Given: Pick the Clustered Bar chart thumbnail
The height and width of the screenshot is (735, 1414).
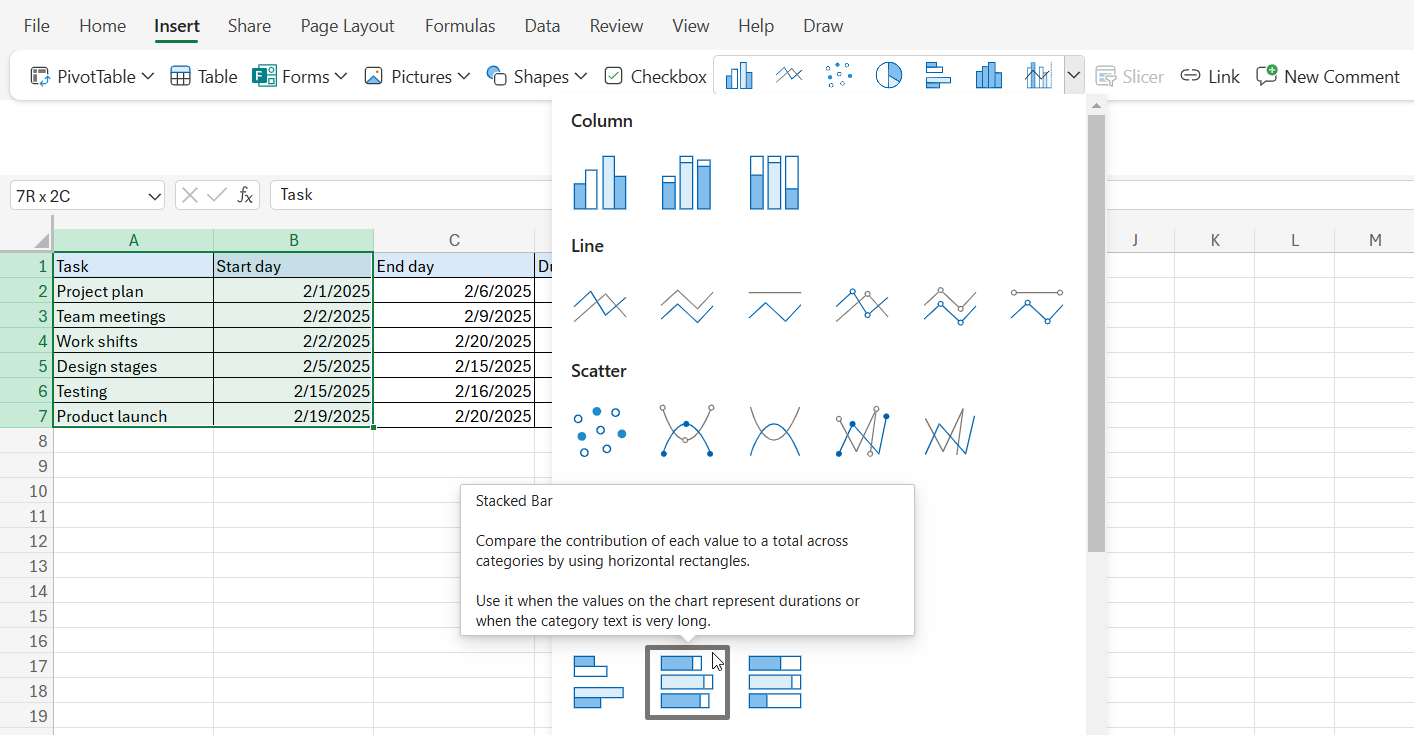Looking at the screenshot, I should (598, 682).
